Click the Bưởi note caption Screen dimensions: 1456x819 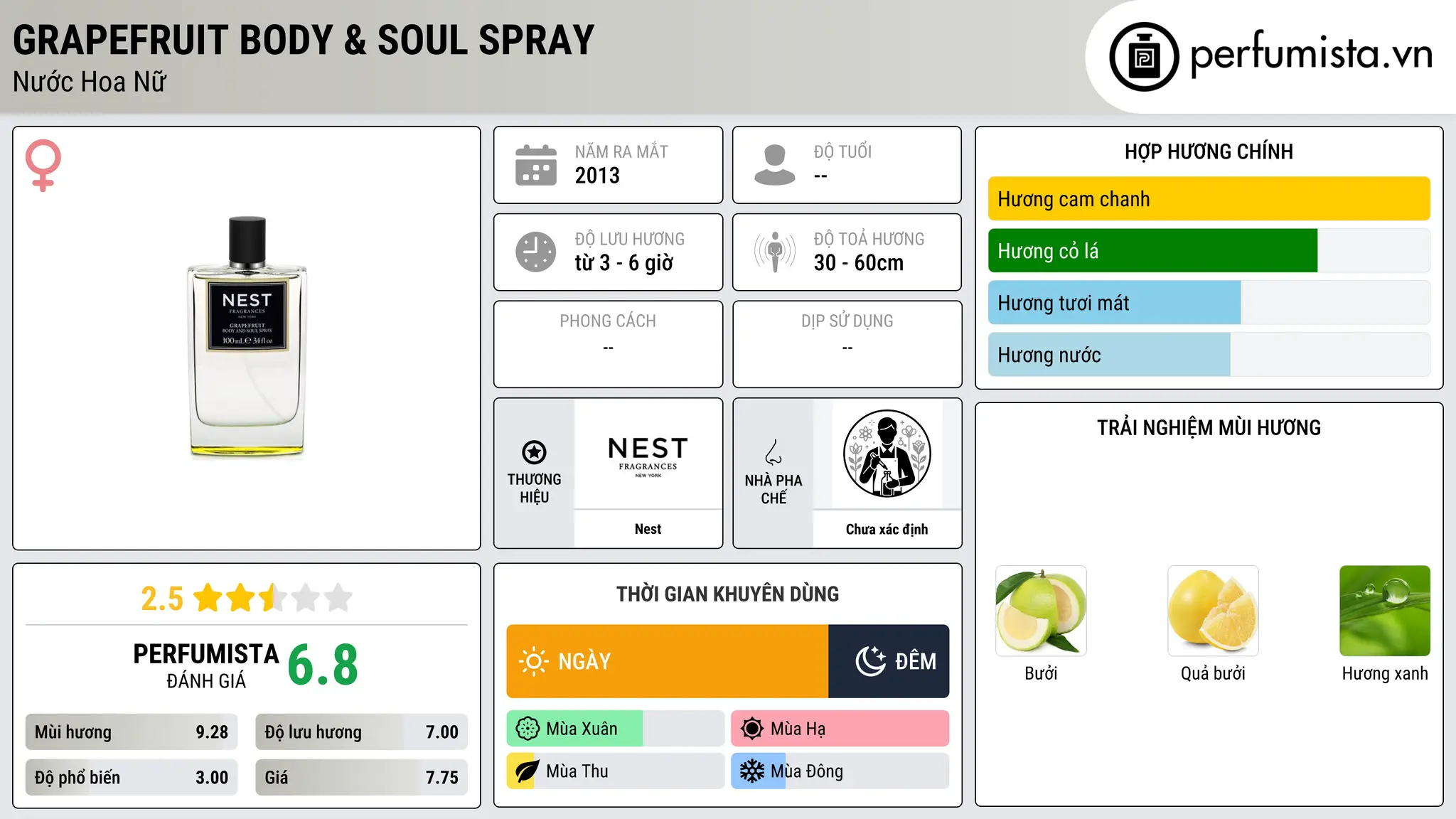pyautogui.click(x=1041, y=673)
